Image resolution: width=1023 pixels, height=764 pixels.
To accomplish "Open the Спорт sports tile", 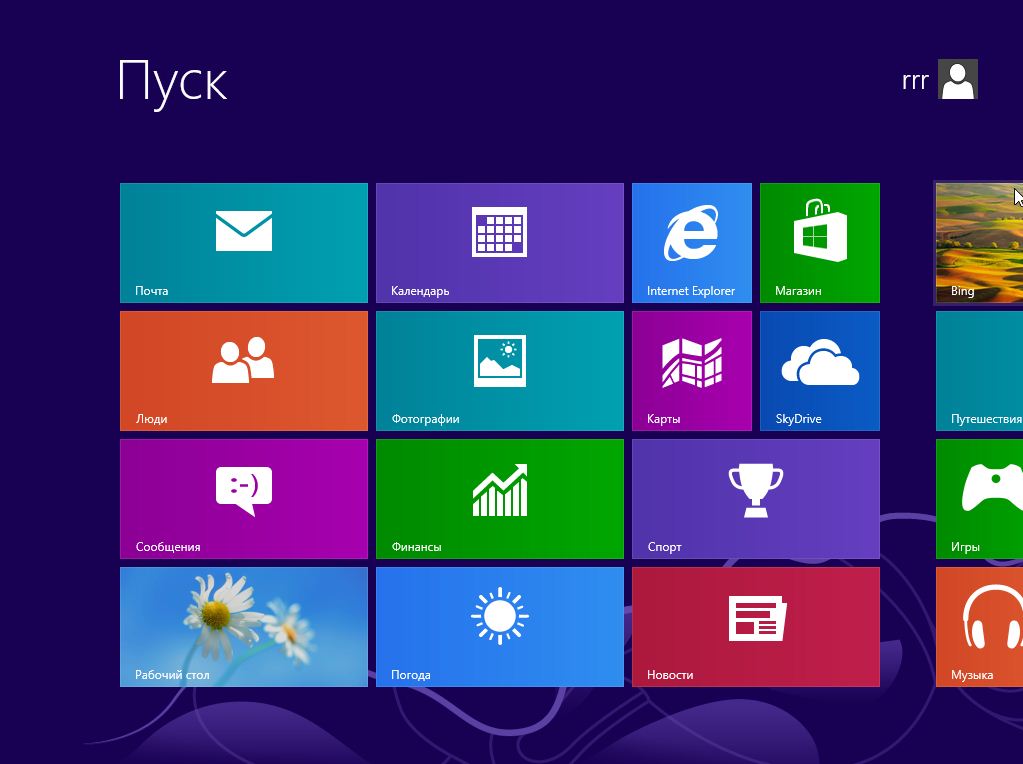I will tap(756, 499).
